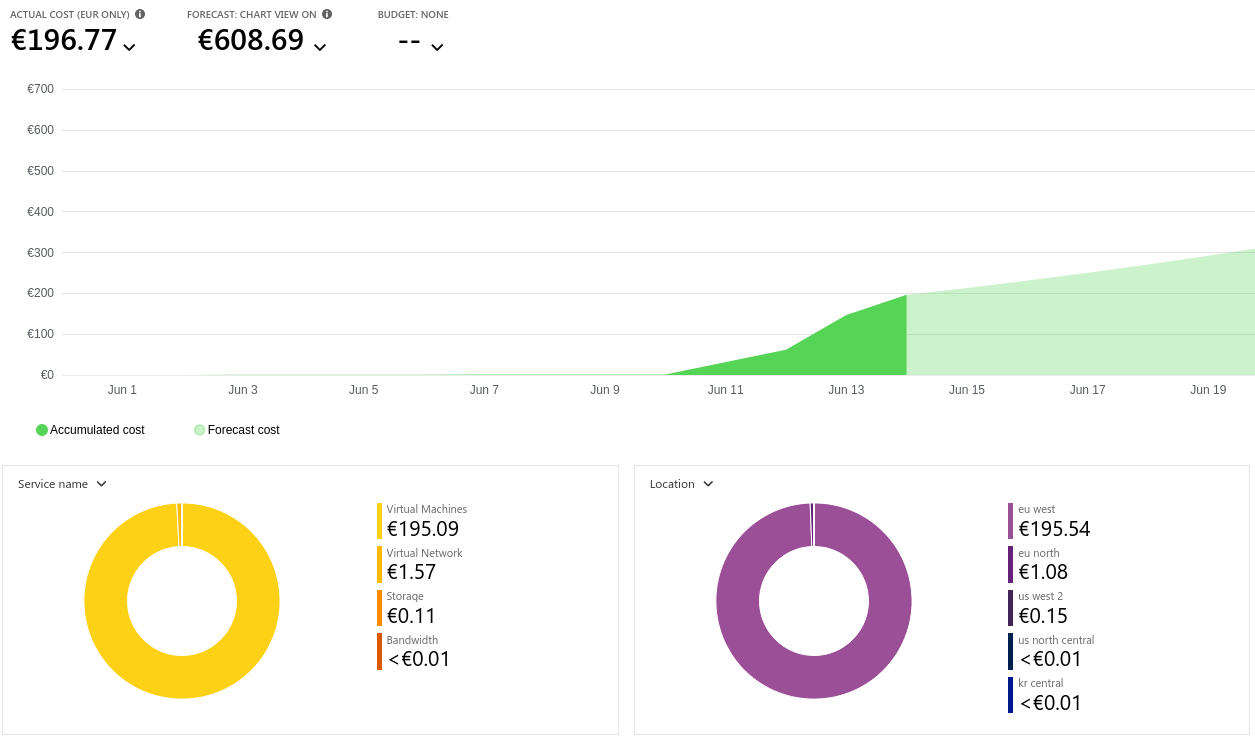Select the Bandwidth legend entry
1255x737 pixels.
(x=418, y=651)
